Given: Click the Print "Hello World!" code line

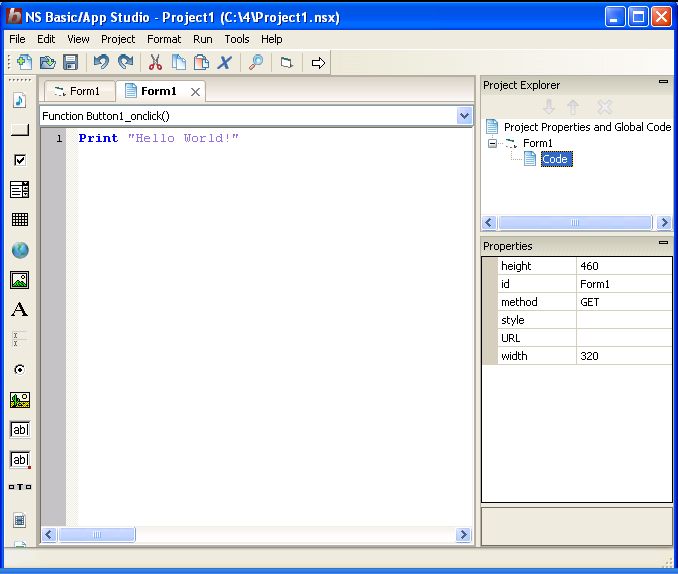Looking at the screenshot, I should point(158,138).
